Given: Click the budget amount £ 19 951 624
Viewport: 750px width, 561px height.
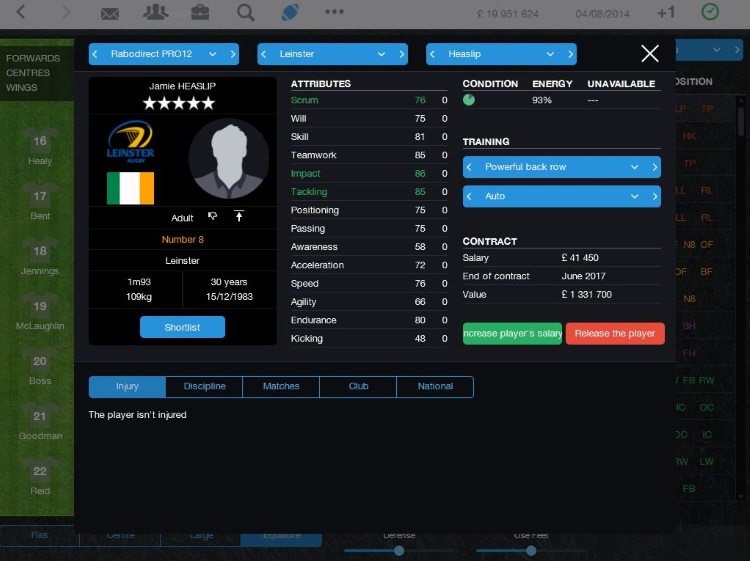Looking at the screenshot, I should (508, 14).
